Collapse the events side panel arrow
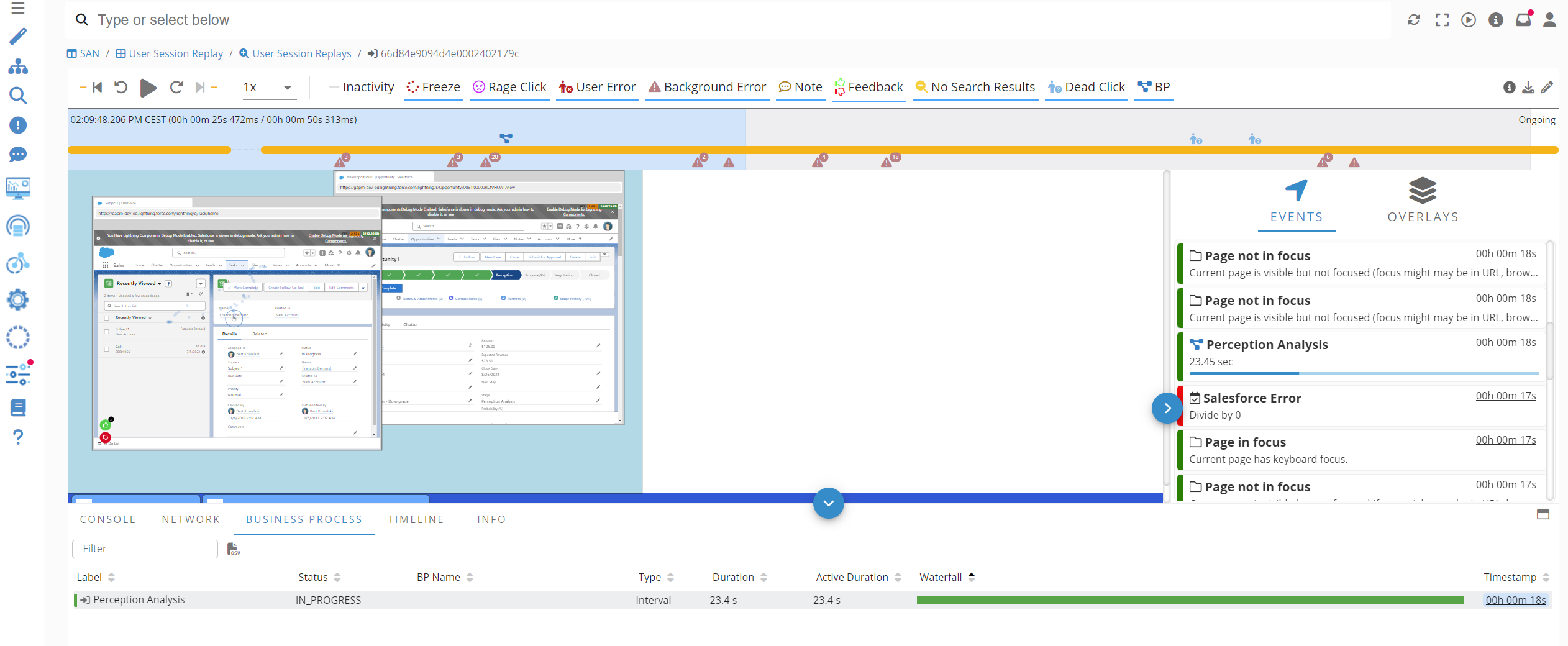Screen dimensions: 1568x646 (x=1167, y=408)
